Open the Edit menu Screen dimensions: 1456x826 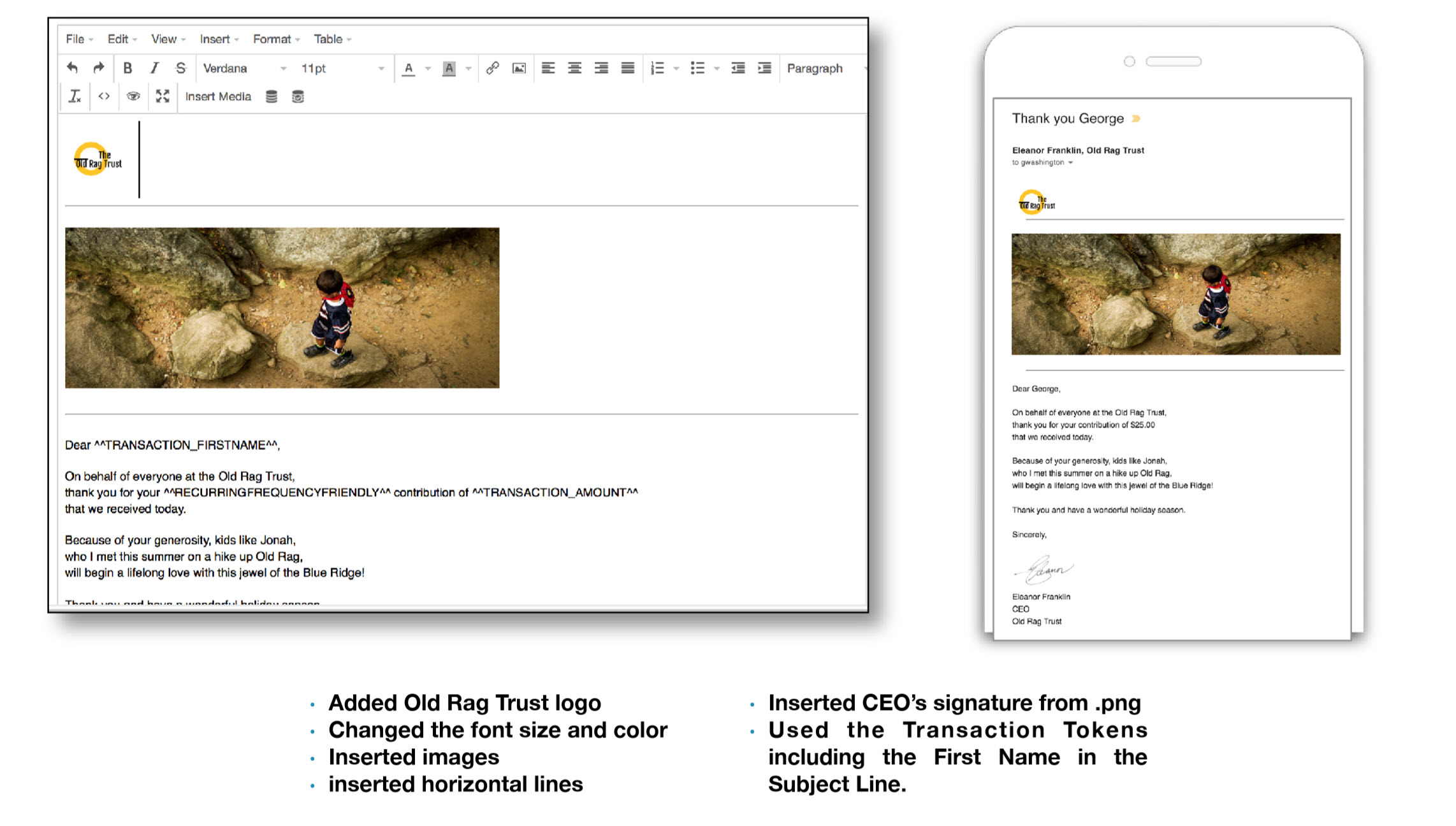pos(122,39)
